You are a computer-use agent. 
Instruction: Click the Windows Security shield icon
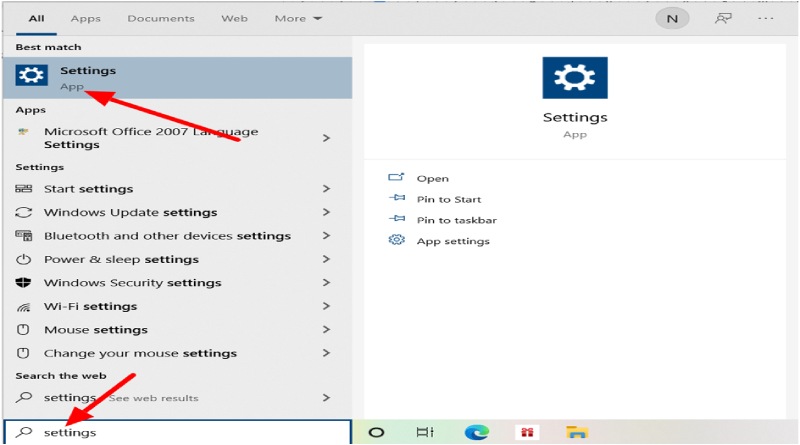(23, 283)
